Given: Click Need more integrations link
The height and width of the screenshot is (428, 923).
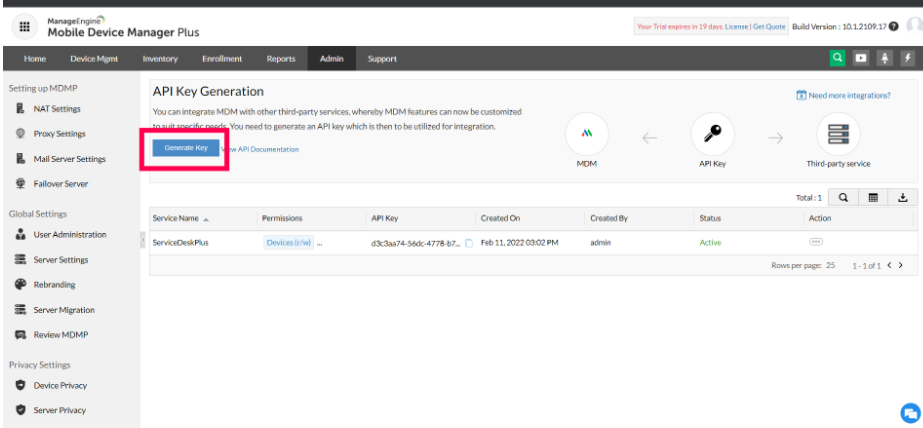Looking at the screenshot, I should (x=849, y=95).
